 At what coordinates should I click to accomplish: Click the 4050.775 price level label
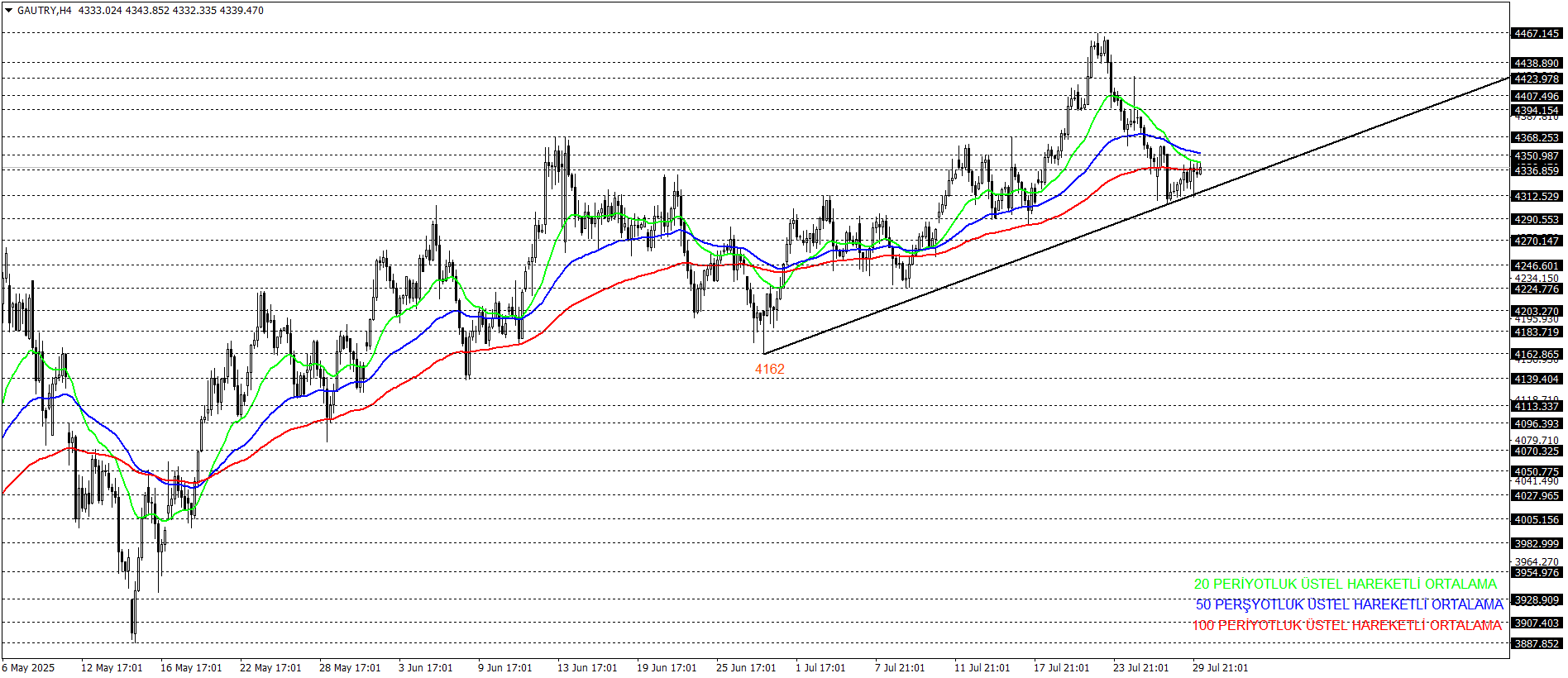click(x=1537, y=472)
